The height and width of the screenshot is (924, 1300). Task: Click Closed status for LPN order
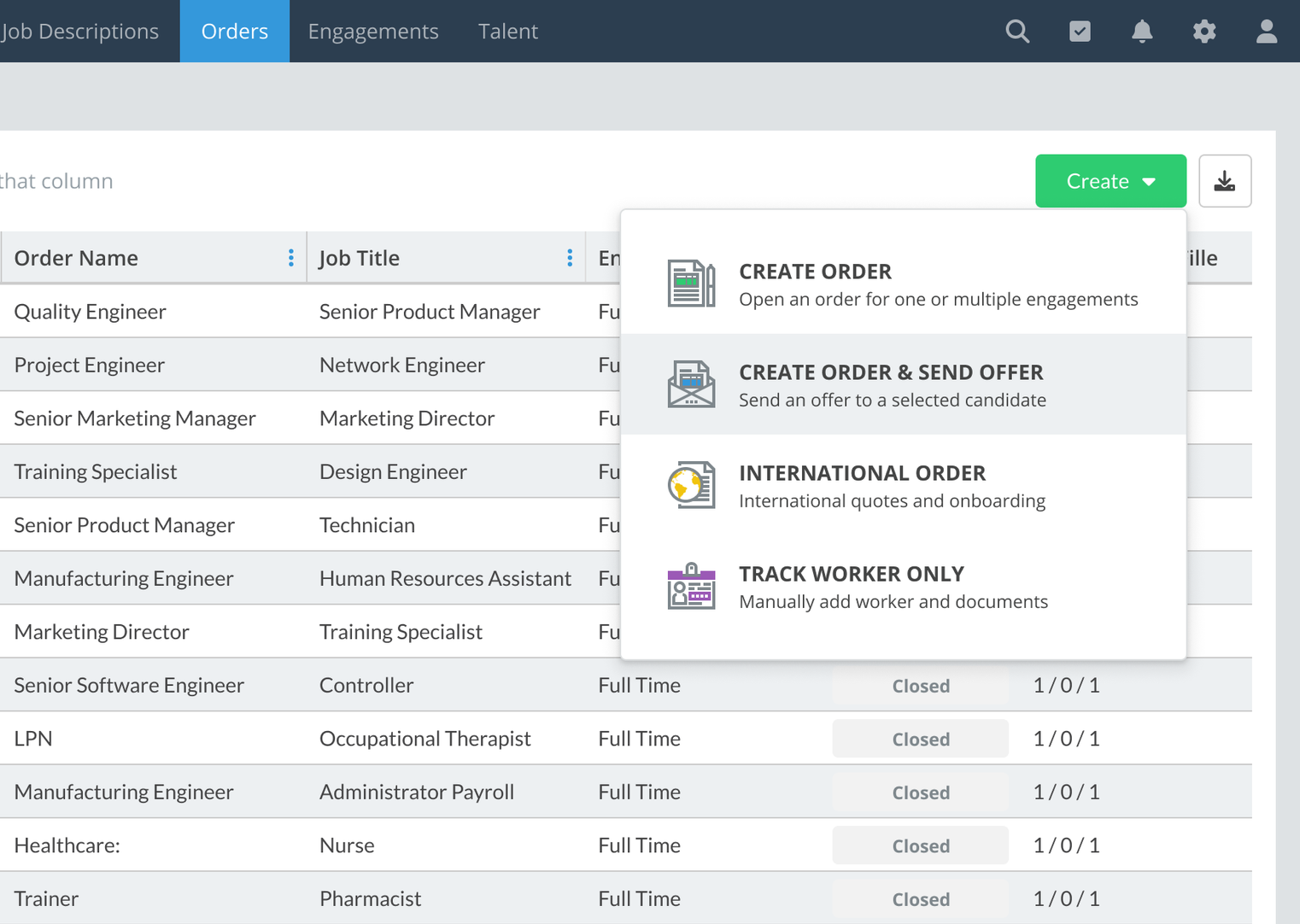[x=921, y=739]
